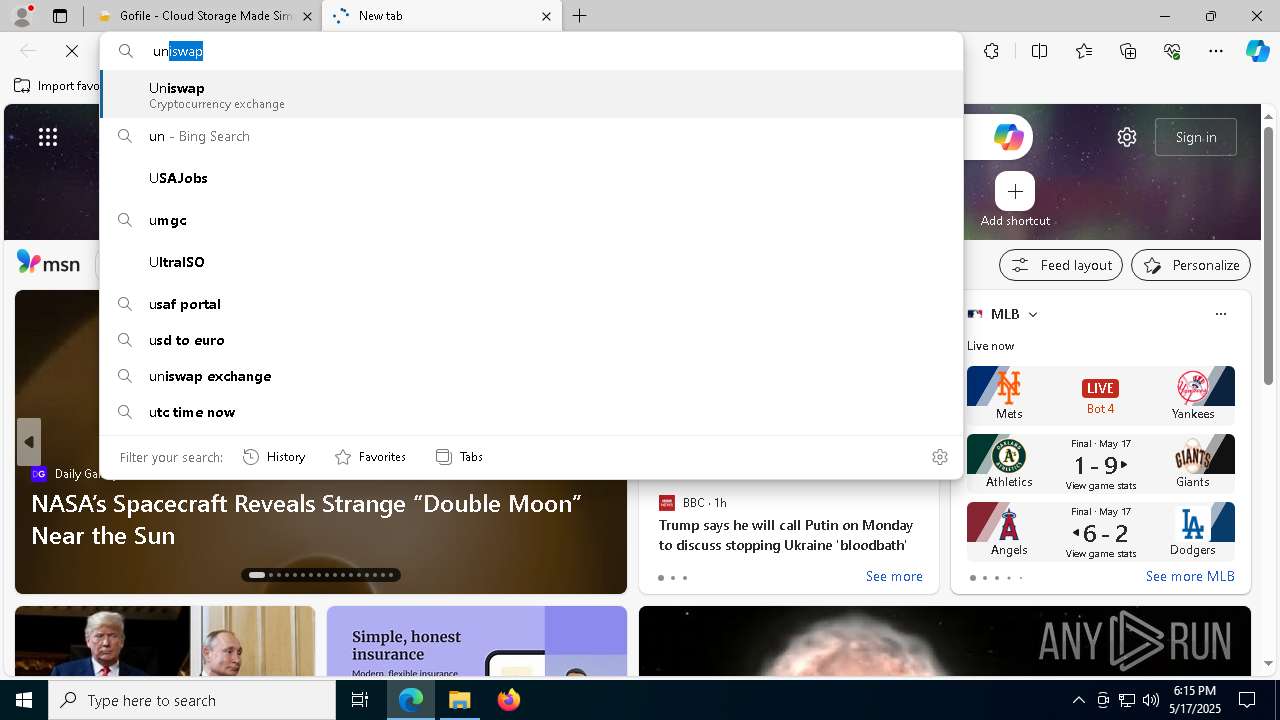Click the msn logo
Screen dimensions: 1280x720
pos(48,263)
